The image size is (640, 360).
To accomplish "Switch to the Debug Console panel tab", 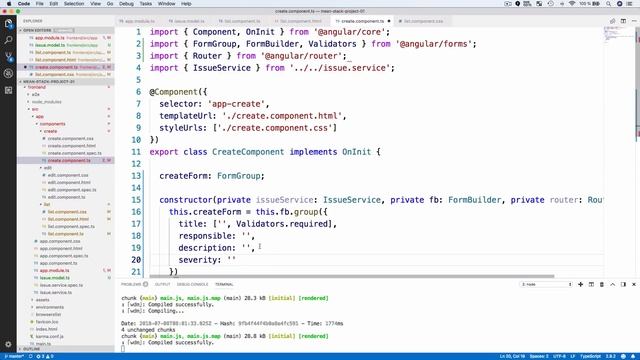I will (x=192, y=284).
